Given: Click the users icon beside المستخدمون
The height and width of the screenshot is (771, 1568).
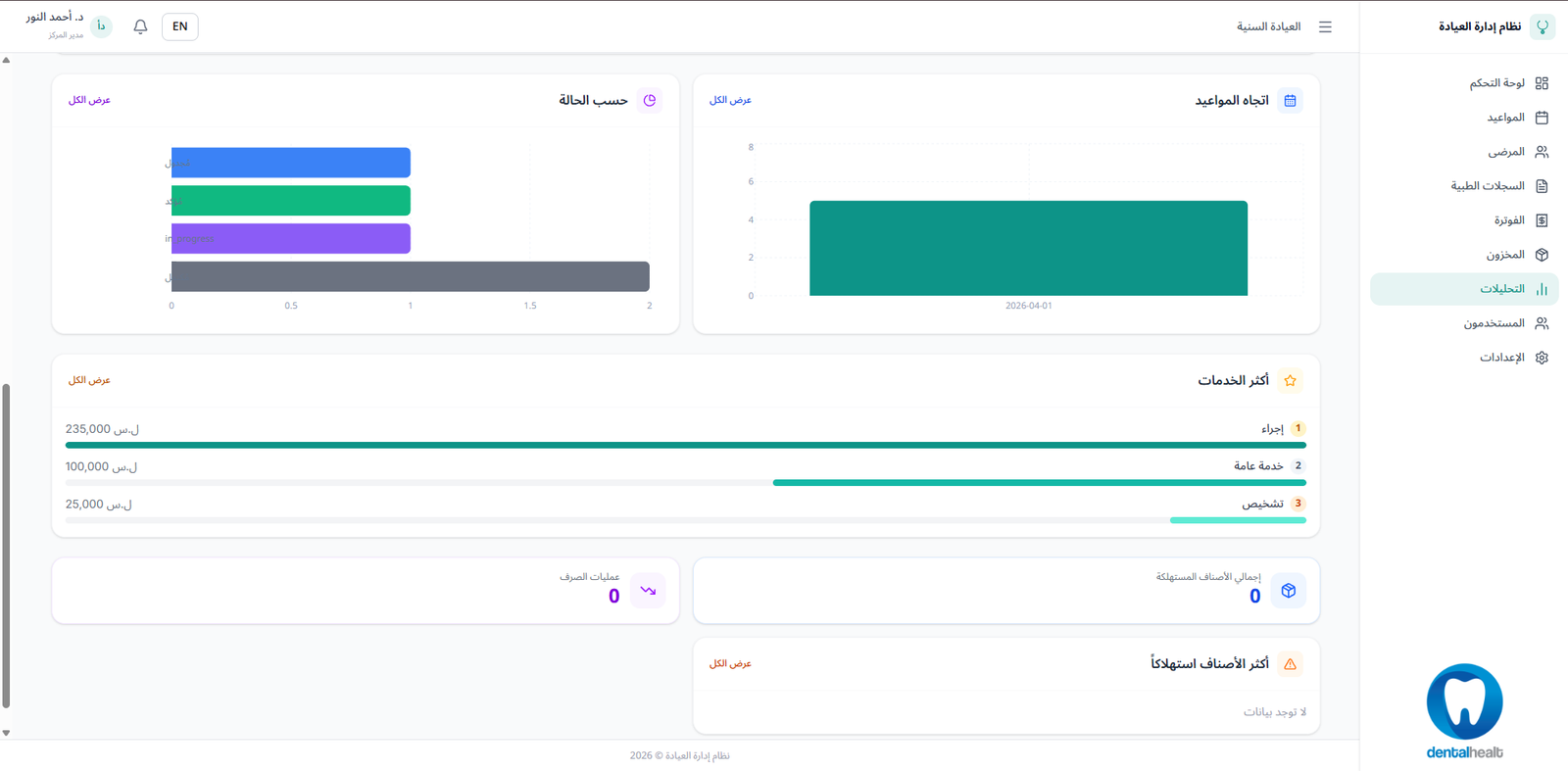Looking at the screenshot, I should pyautogui.click(x=1542, y=323).
